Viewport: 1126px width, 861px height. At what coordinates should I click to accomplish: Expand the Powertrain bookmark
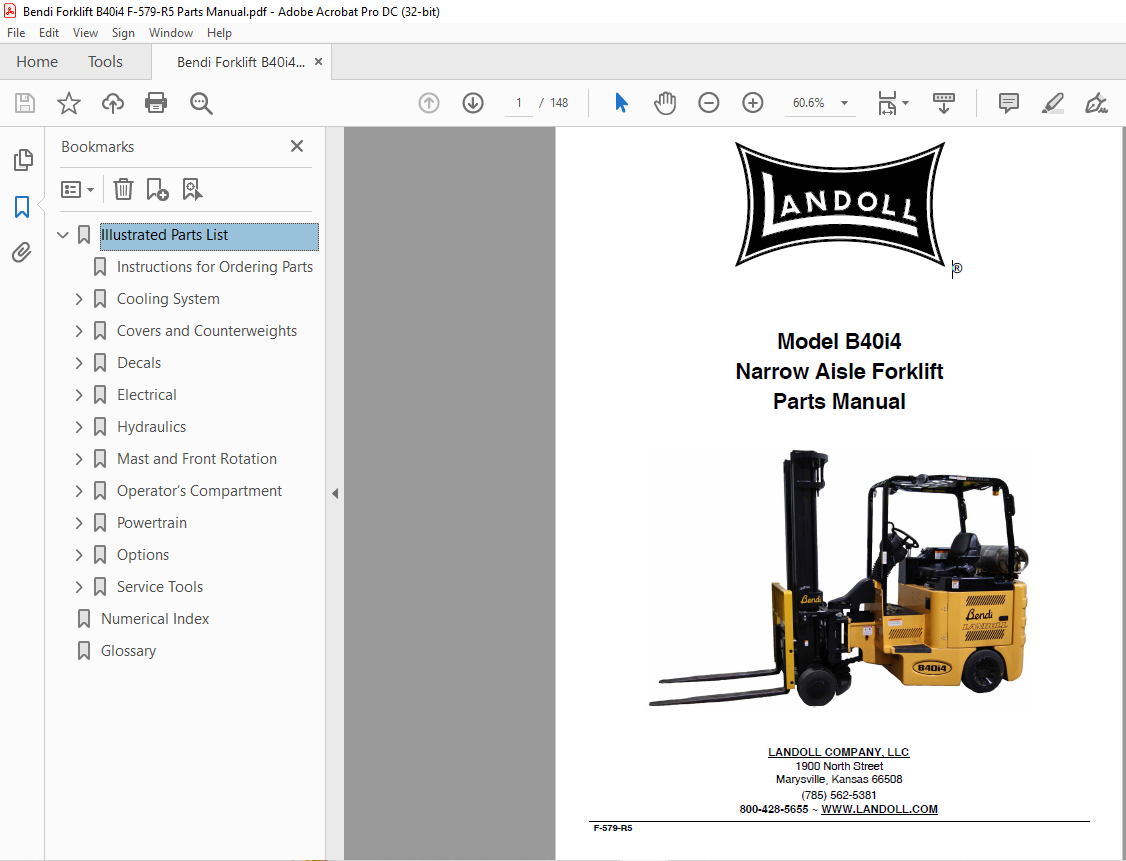pyautogui.click(x=78, y=523)
